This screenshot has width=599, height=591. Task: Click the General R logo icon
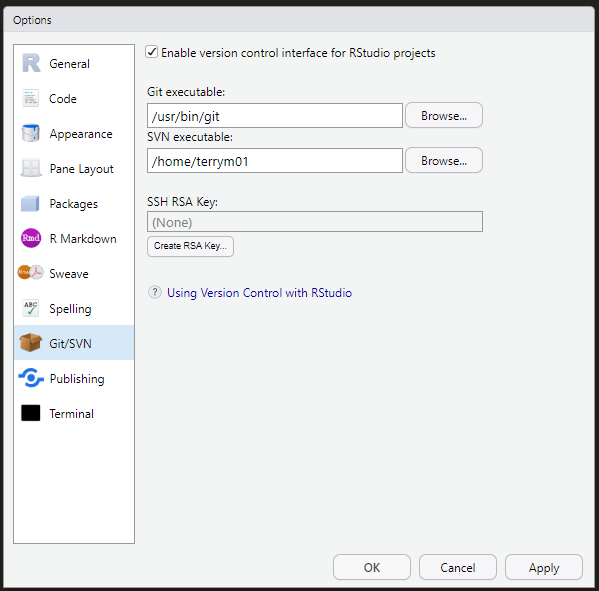[31, 63]
